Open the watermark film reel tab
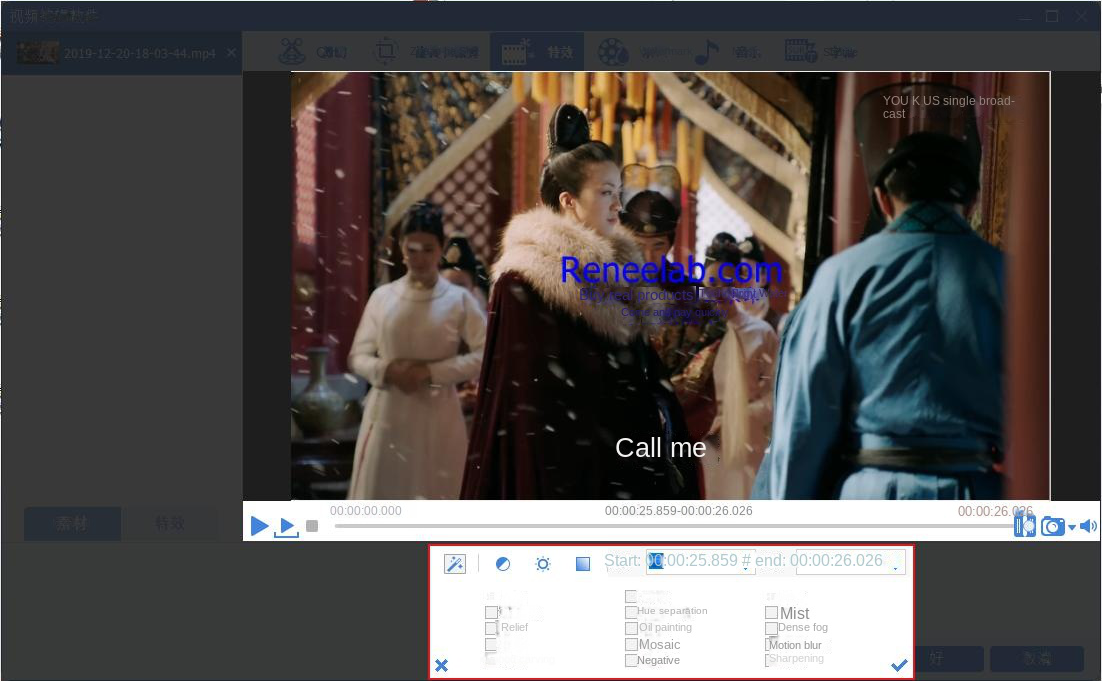Screen dimensions: 1102x681 tap(613, 52)
